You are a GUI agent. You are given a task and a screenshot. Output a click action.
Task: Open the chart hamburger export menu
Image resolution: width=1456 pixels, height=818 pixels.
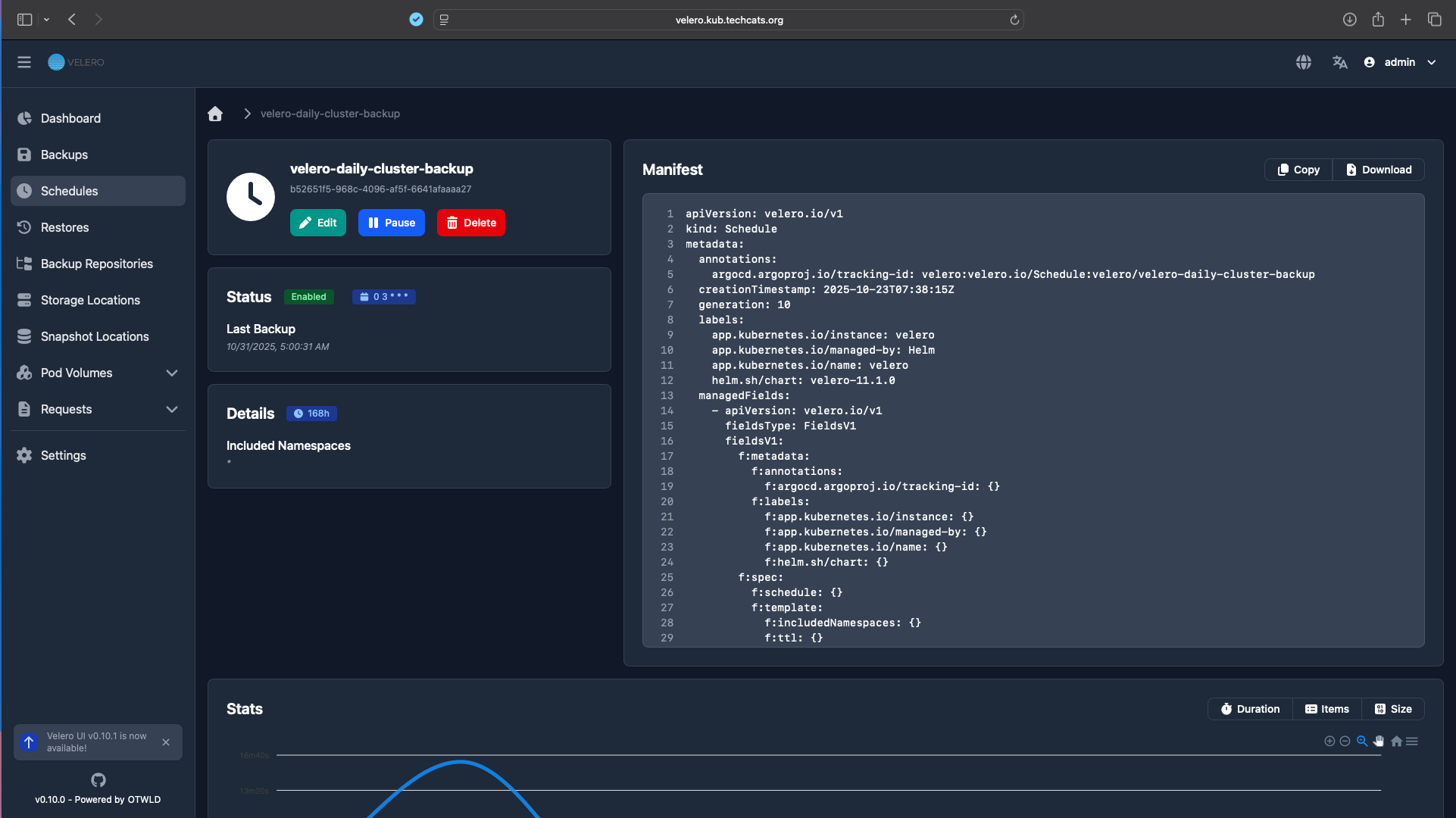tap(1412, 742)
